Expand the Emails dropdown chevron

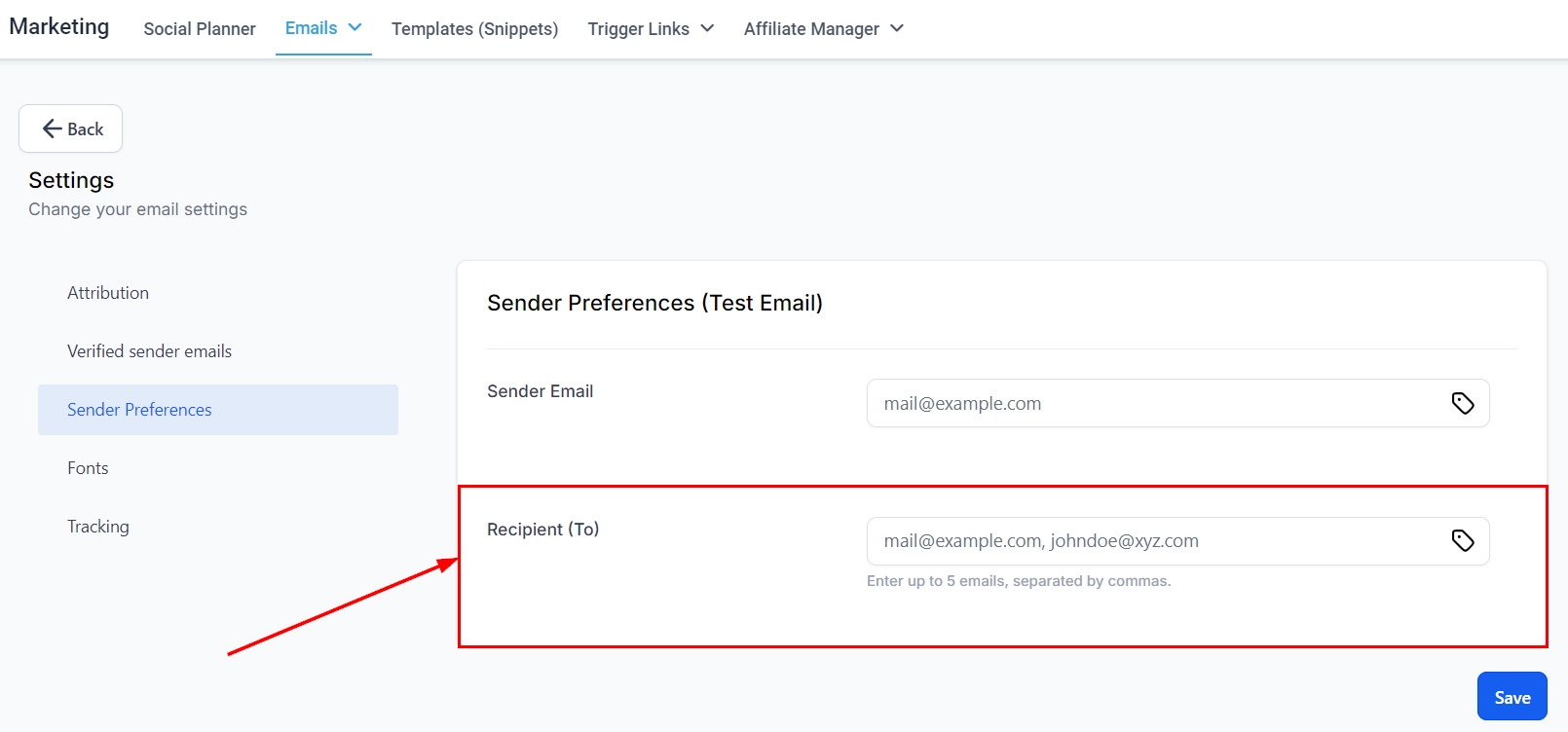[355, 27]
